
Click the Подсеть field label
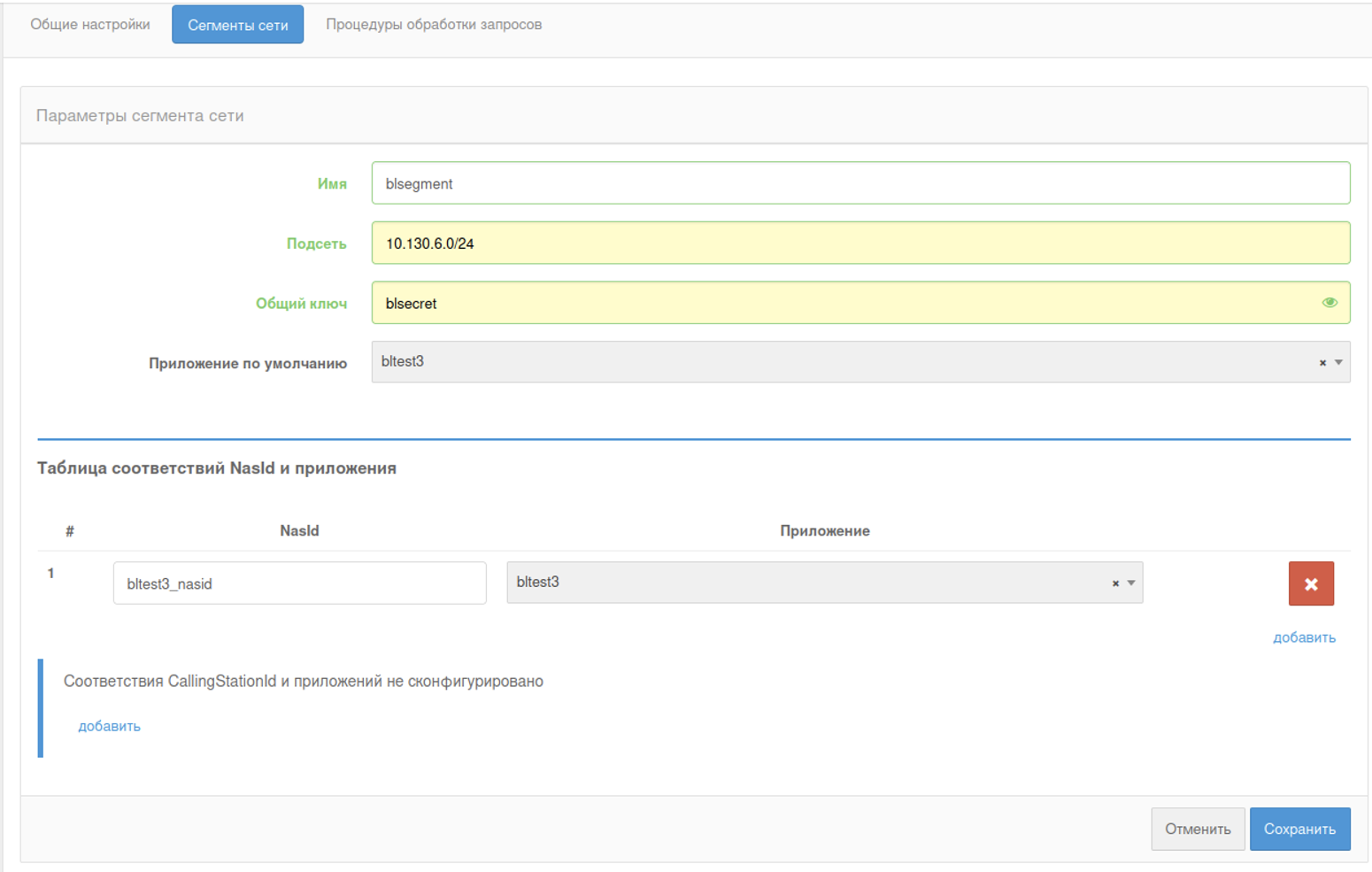[x=316, y=243]
